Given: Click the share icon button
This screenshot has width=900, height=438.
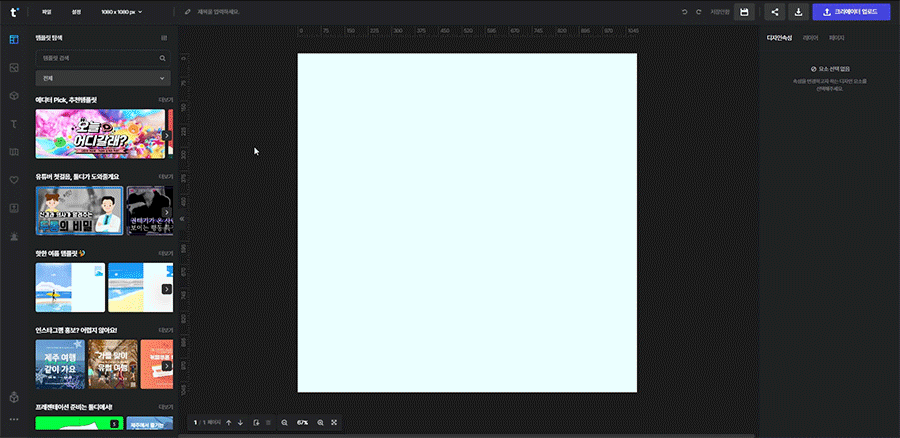Looking at the screenshot, I should click(774, 12).
